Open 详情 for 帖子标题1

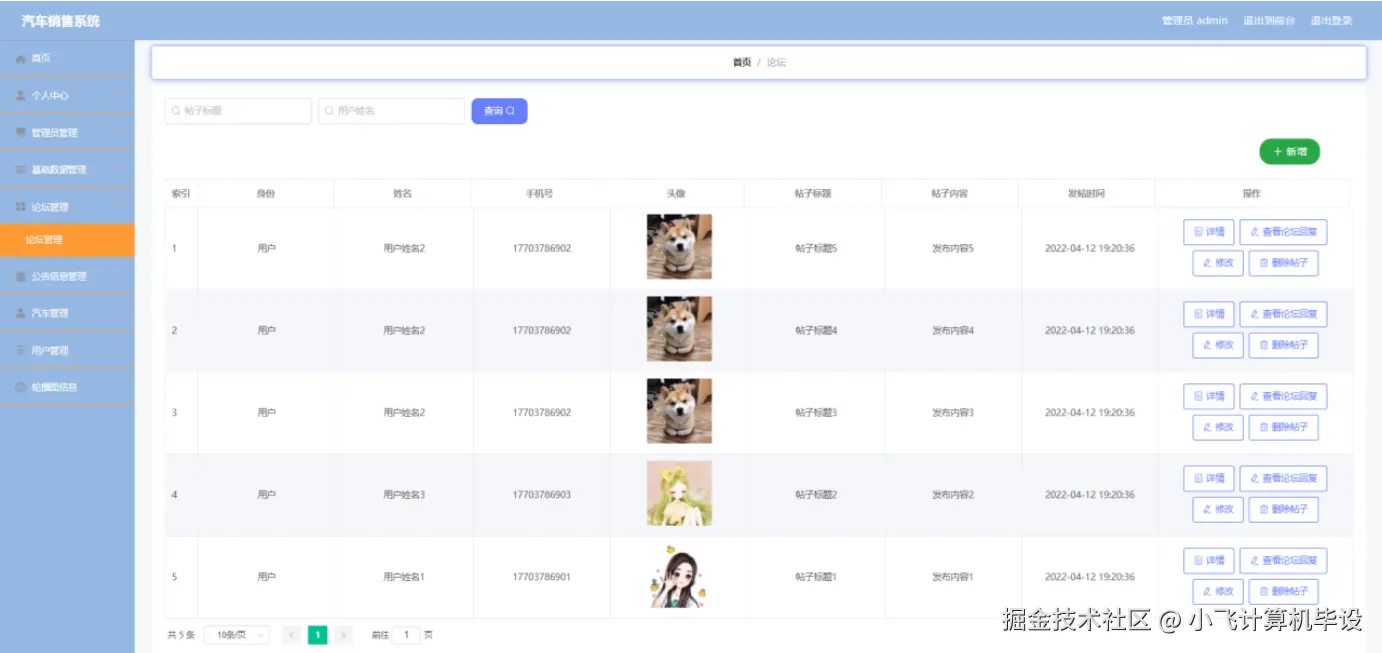pos(1209,560)
